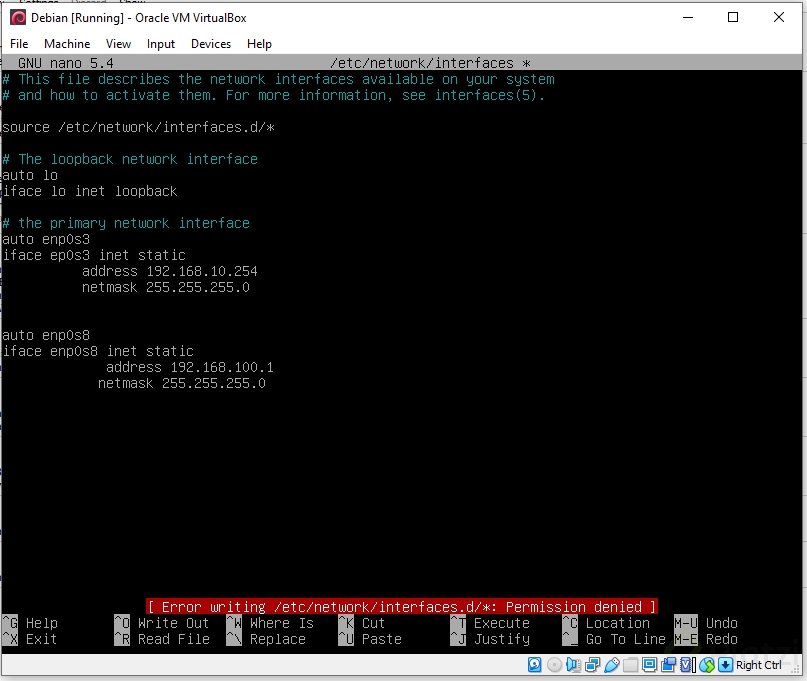Open the View menu
This screenshot has width=807, height=681.
click(118, 44)
